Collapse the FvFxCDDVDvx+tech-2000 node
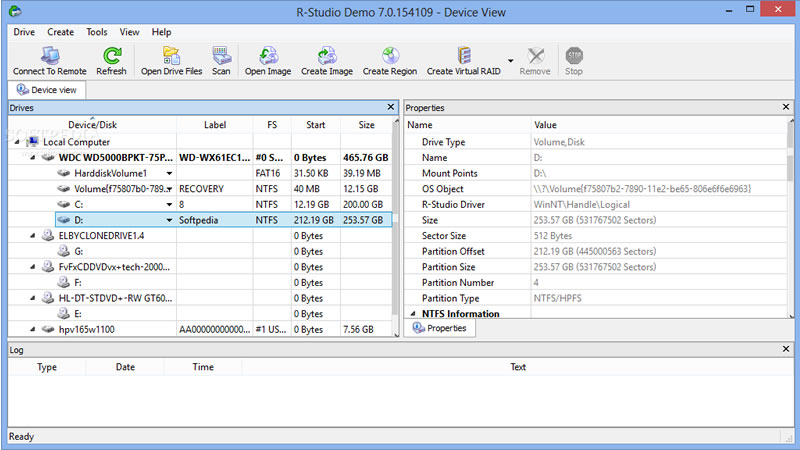Screen dimensions: 800x450 [x=33, y=267]
